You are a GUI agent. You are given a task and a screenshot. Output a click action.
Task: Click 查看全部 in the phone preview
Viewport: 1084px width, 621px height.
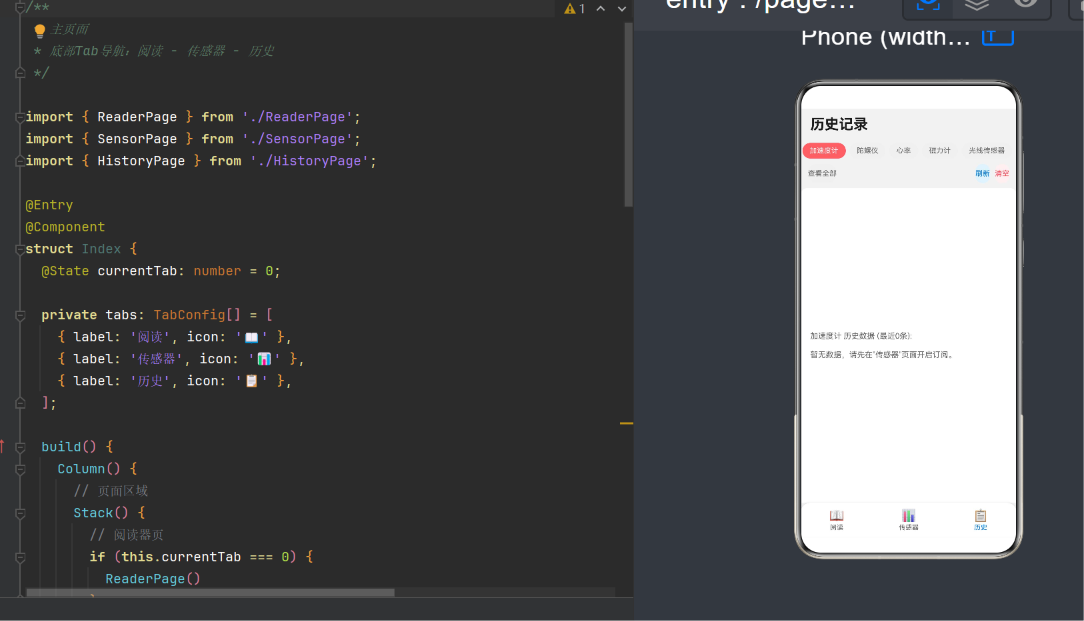(x=822, y=174)
